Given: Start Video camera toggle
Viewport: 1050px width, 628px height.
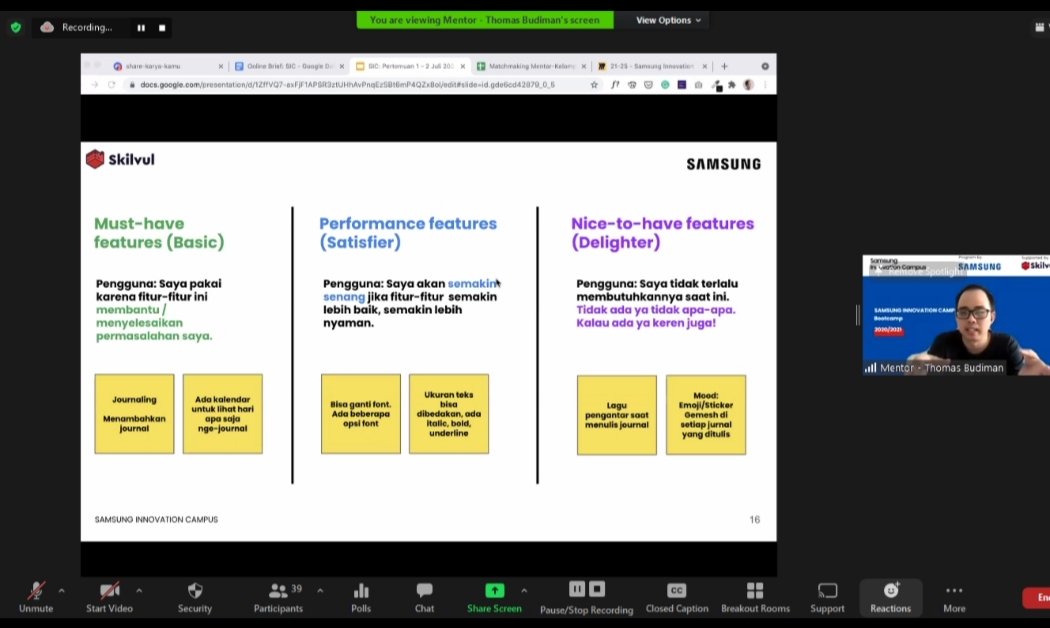Looking at the screenshot, I should [110, 591].
